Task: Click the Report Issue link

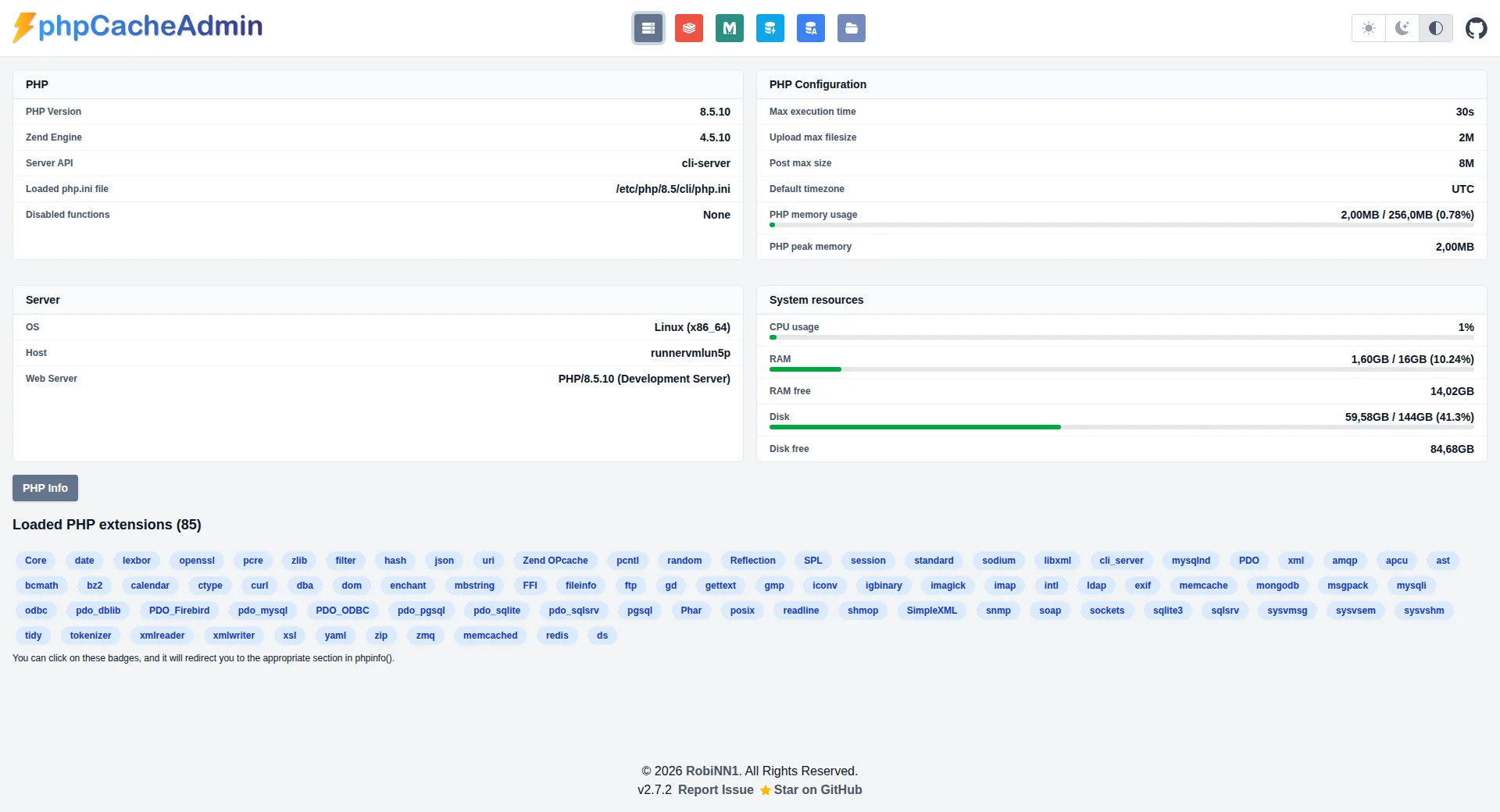Action: (716, 789)
